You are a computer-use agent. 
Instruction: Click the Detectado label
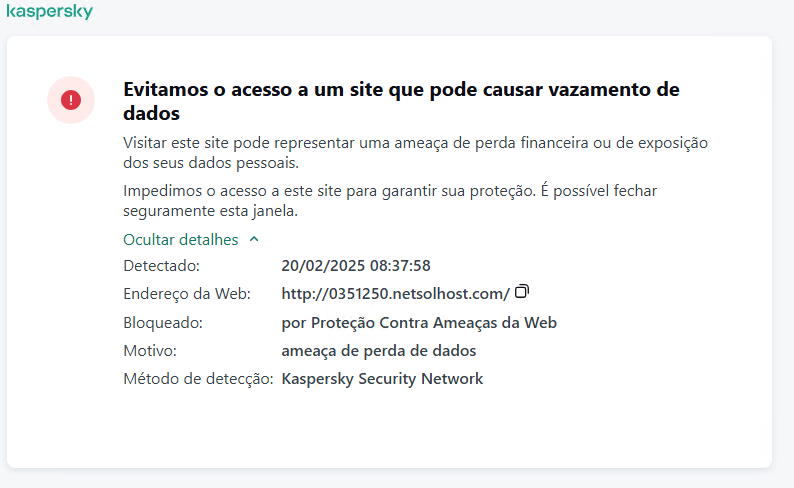(x=162, y=266)
